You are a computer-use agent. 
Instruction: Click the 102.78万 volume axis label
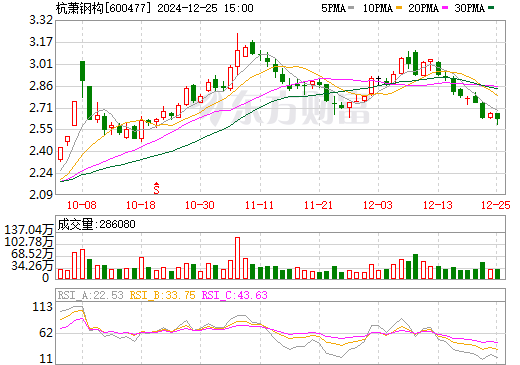click(28, 242)
